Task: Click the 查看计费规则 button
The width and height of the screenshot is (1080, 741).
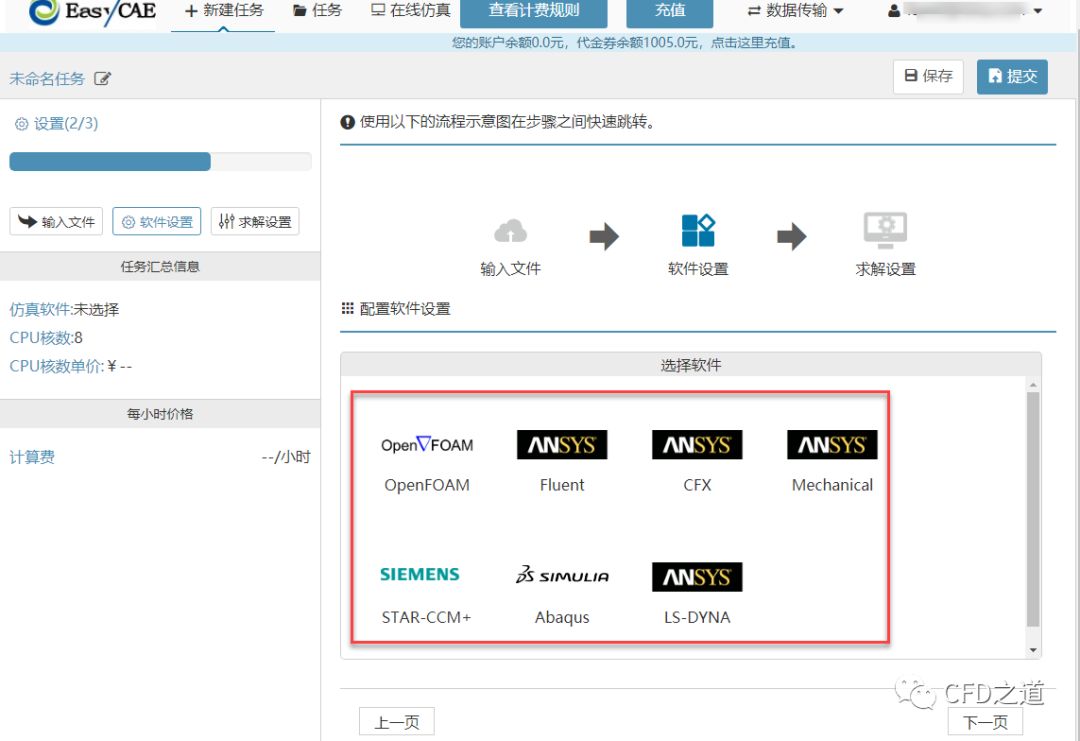Action: pos(534,11)
